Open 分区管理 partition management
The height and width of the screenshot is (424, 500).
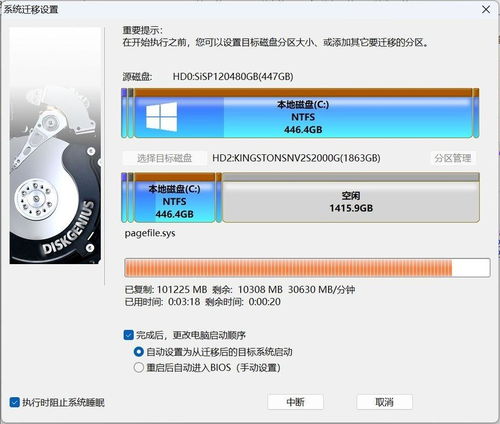point(453,158)
